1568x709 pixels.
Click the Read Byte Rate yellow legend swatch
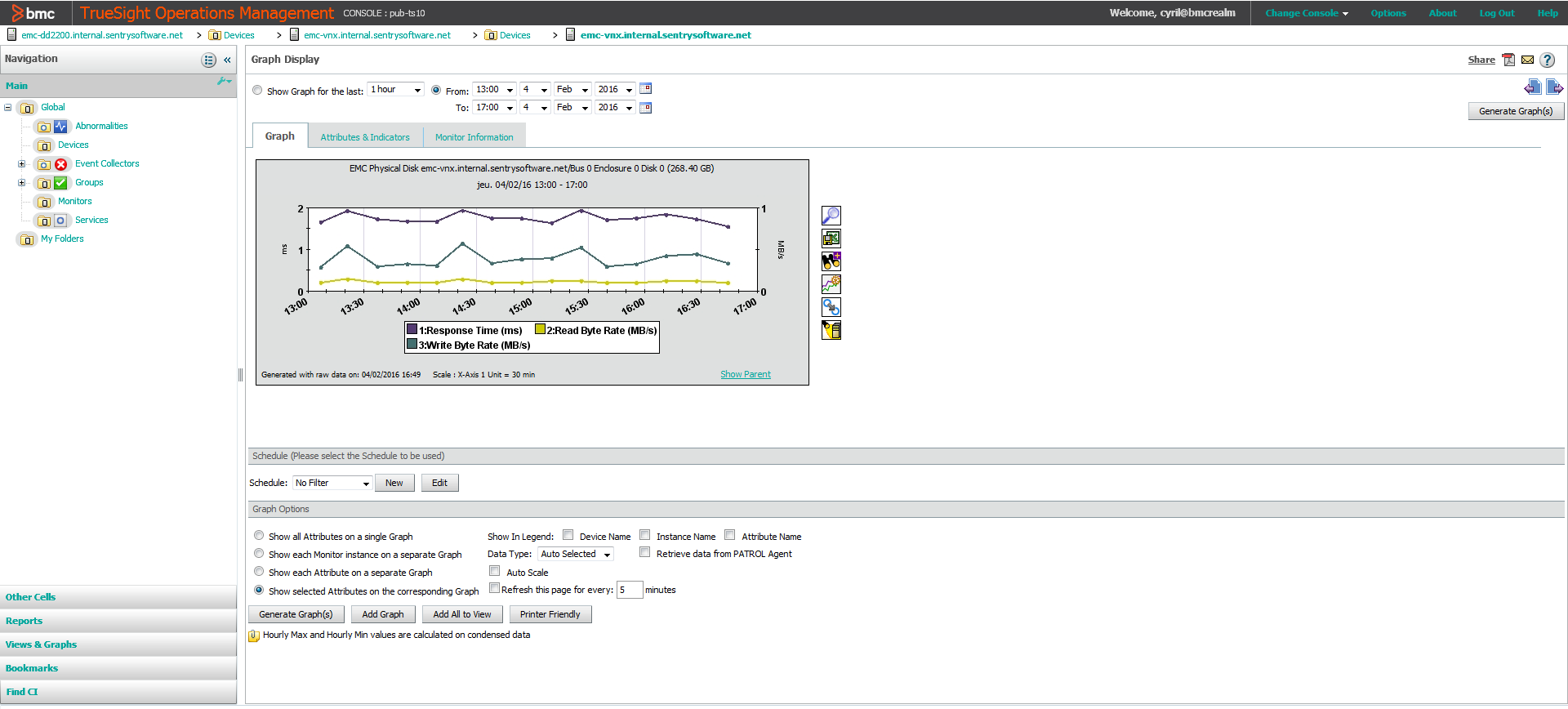pyautogui.click(x=540, y=329)
